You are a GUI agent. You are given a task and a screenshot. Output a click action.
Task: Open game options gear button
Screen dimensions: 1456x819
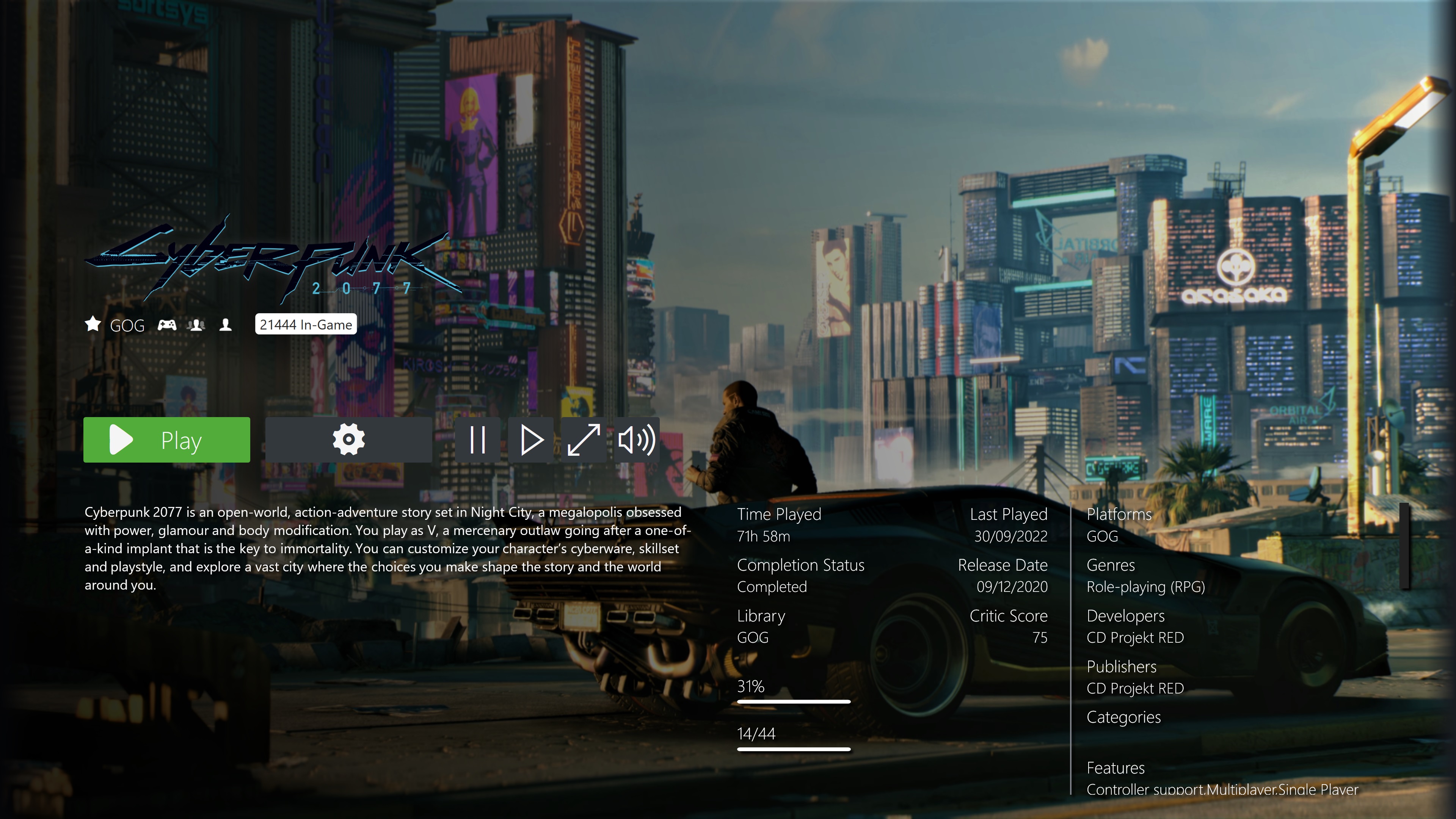click(348, 440)
